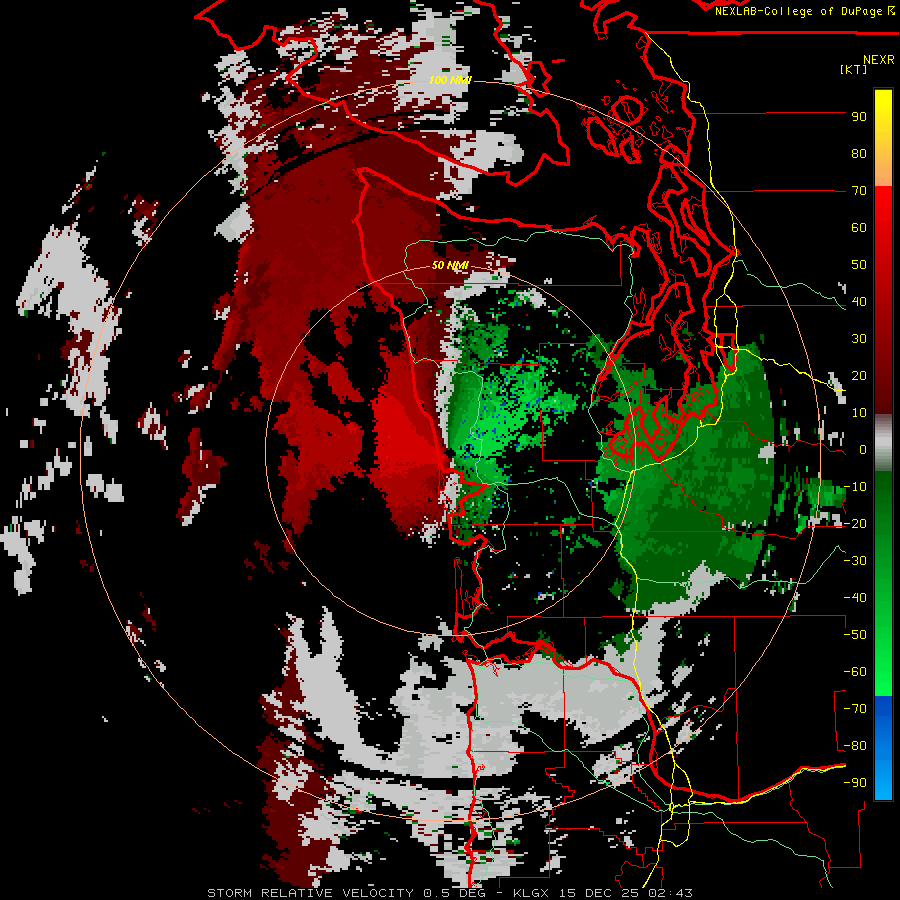Click the 60 value on the velocity scale

[859, 227]
